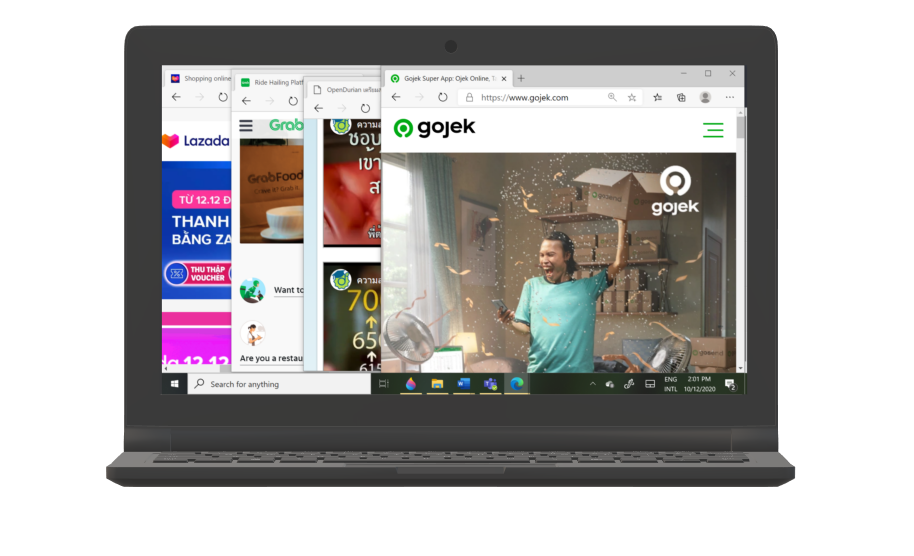Show hidden icons in the system tray

(x=592, y=384)
